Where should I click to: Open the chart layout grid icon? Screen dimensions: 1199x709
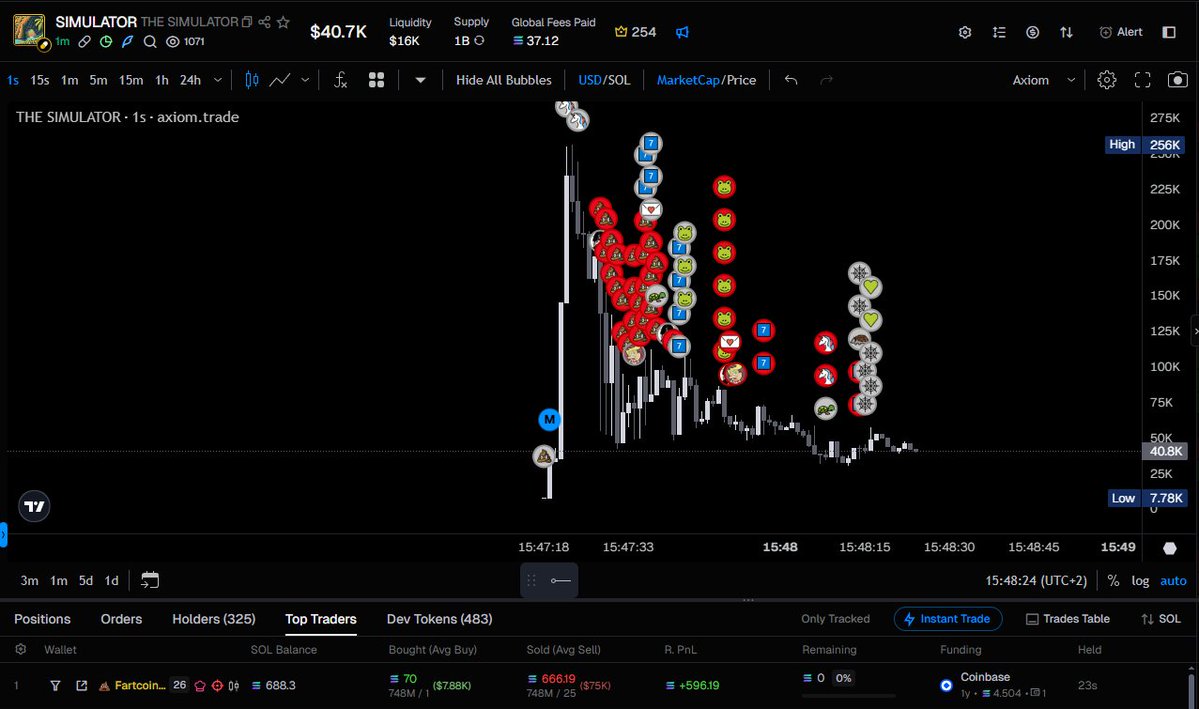coord(376,80)
